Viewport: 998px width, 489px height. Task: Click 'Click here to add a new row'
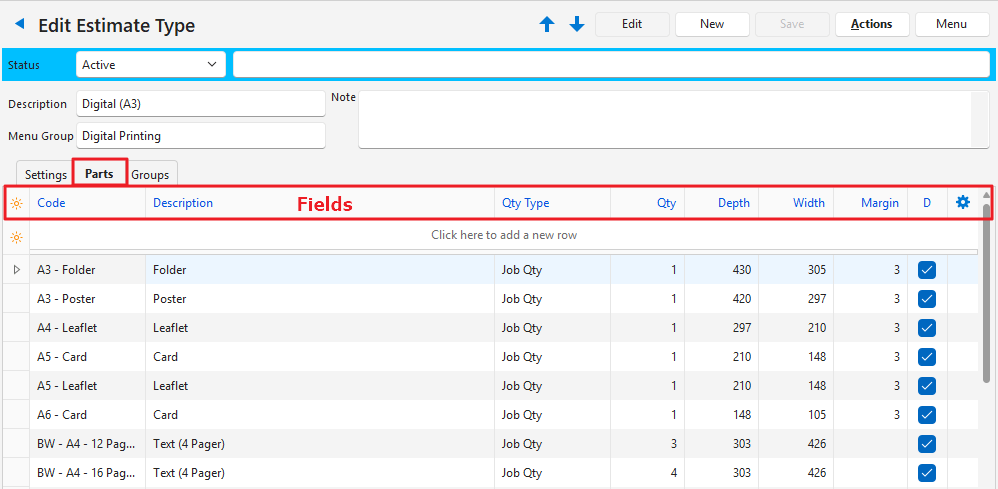click(504, 235)
